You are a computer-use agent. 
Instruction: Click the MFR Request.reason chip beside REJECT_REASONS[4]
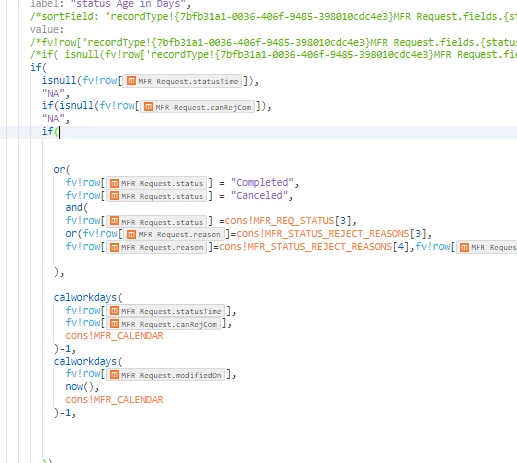click(x=156, y=247)
